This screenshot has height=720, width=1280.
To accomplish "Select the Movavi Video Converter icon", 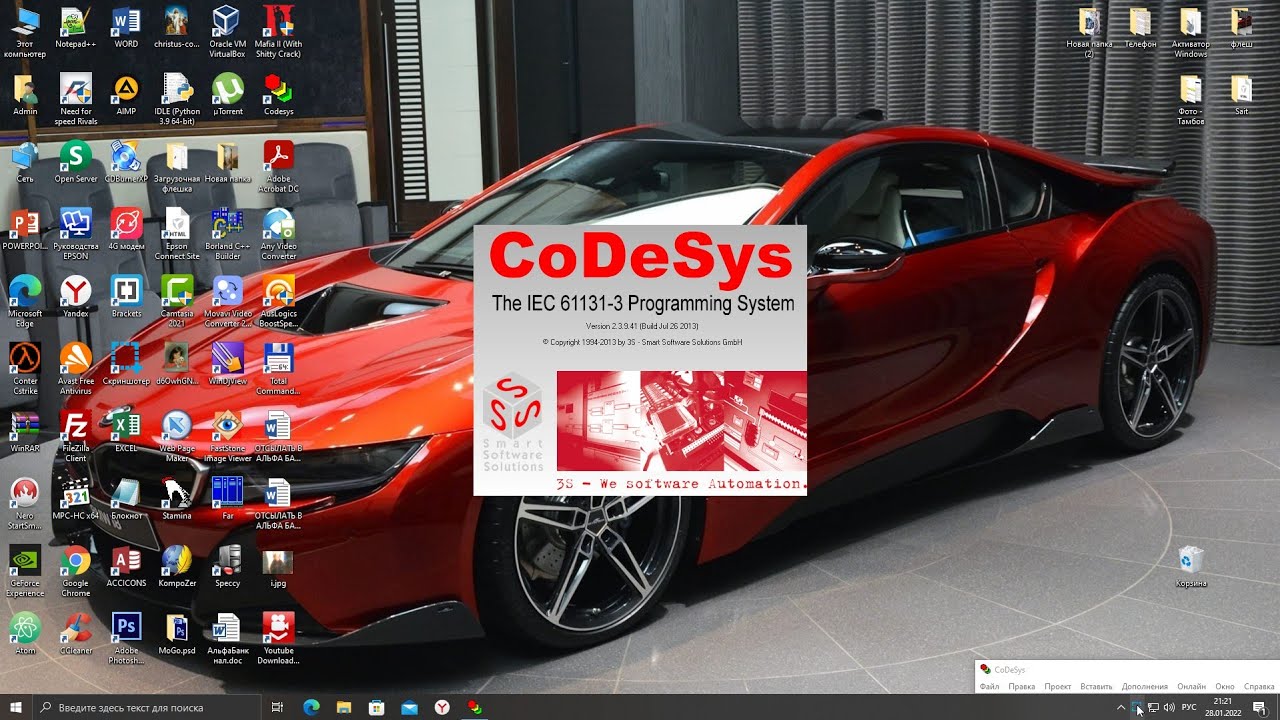I will click(x=227, y=302).
